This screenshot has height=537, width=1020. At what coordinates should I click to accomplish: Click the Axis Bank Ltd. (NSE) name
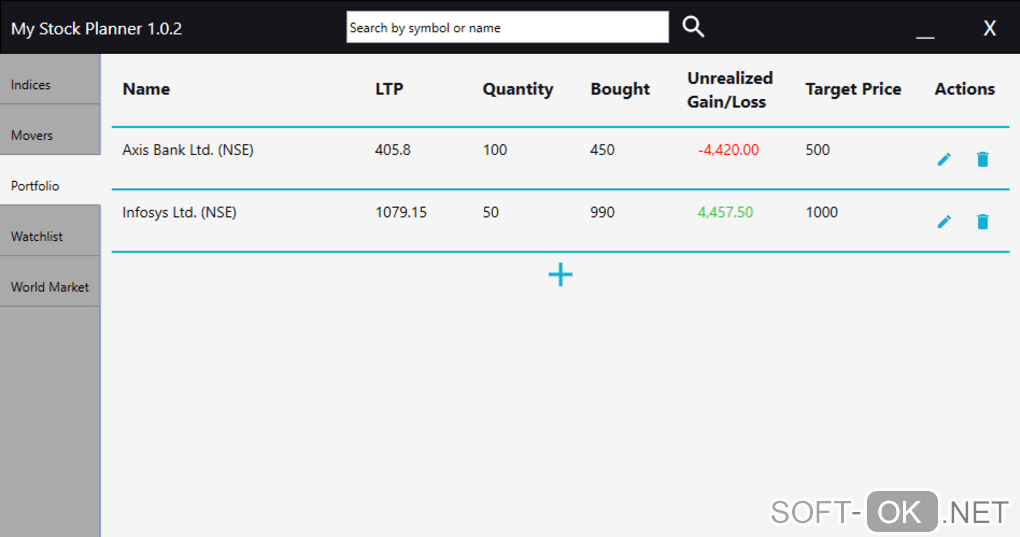tap(188, 150)
